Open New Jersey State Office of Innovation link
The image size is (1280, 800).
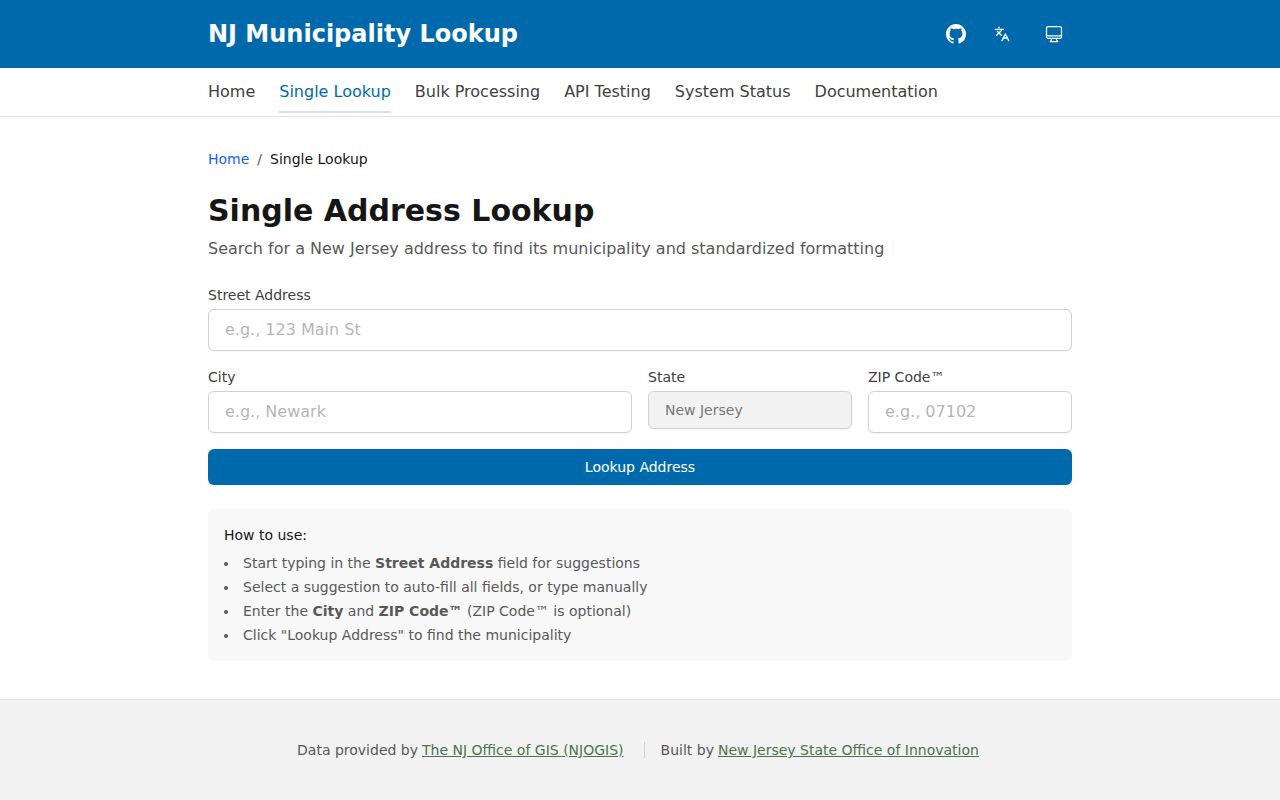pyautogui.click(x=848, y=750)
